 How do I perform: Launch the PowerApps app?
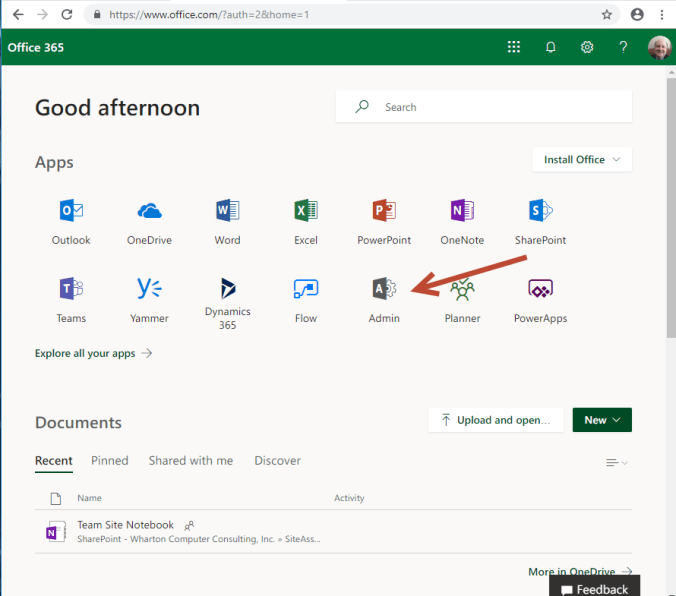click(540, 300)
